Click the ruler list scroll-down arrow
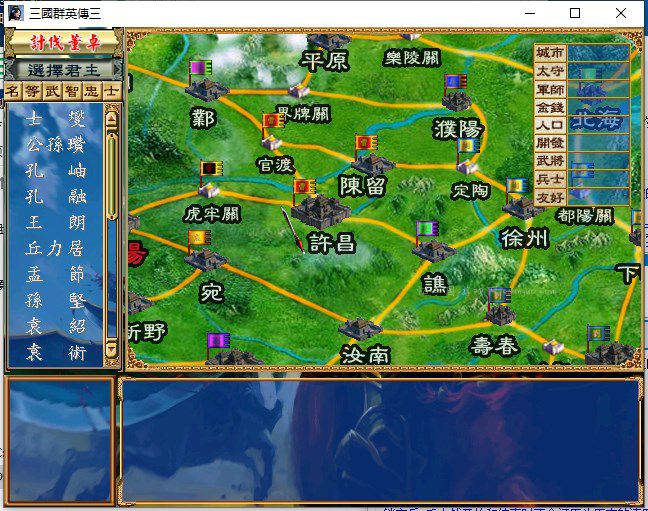Image resolution: width=648 pixels, height=511 pixels. point(112,349)
